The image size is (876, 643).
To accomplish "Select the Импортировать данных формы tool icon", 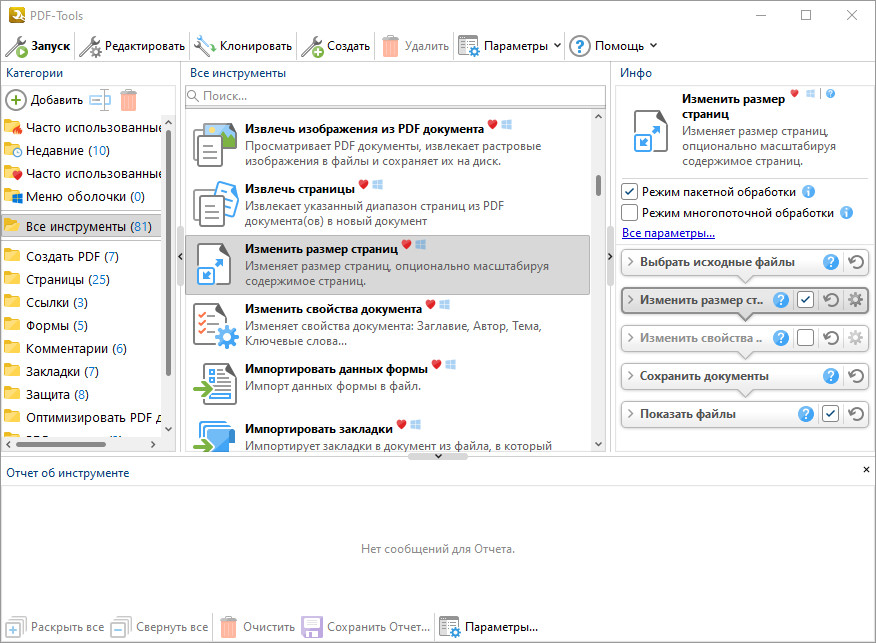I will coord(215,384).
